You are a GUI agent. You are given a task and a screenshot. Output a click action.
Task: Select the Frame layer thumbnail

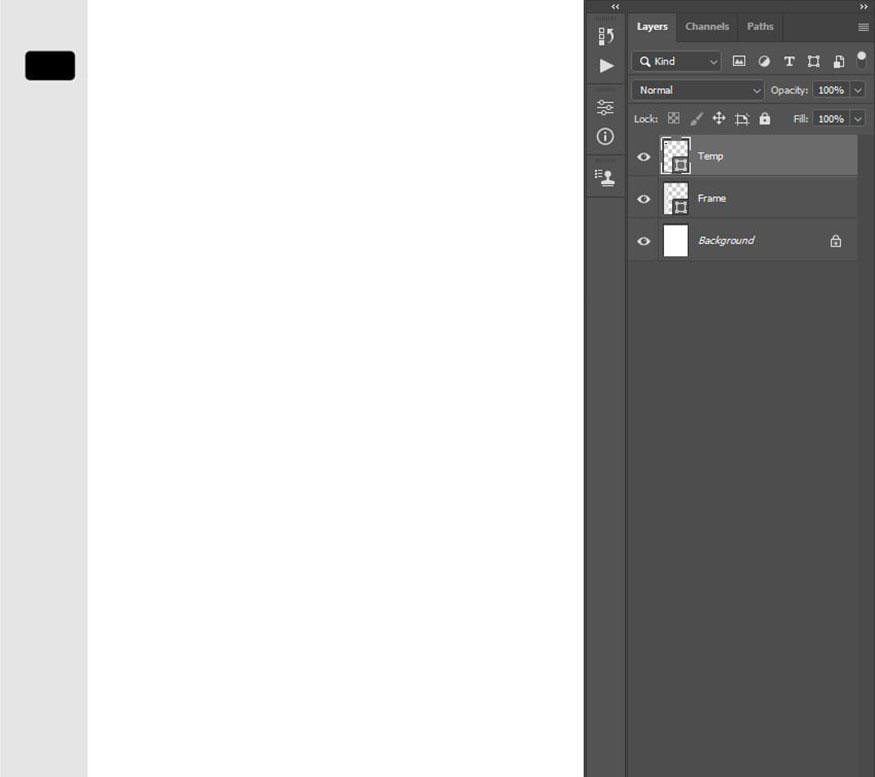(675, 198)
